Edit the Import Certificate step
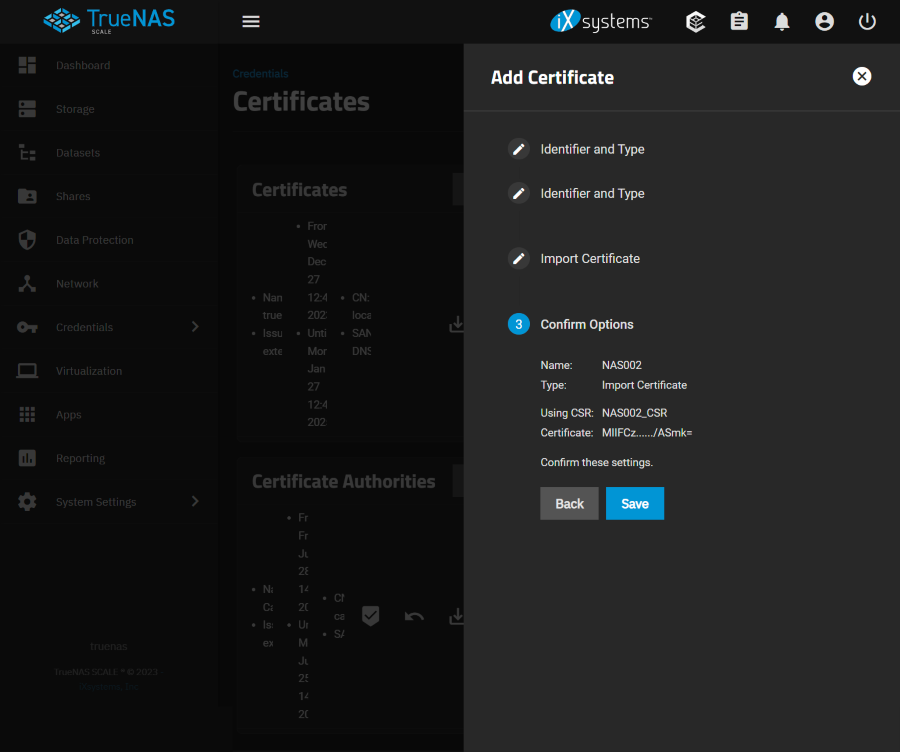This screenshot has height=752, width=900. pyautogui.click(x=519, y=259)
